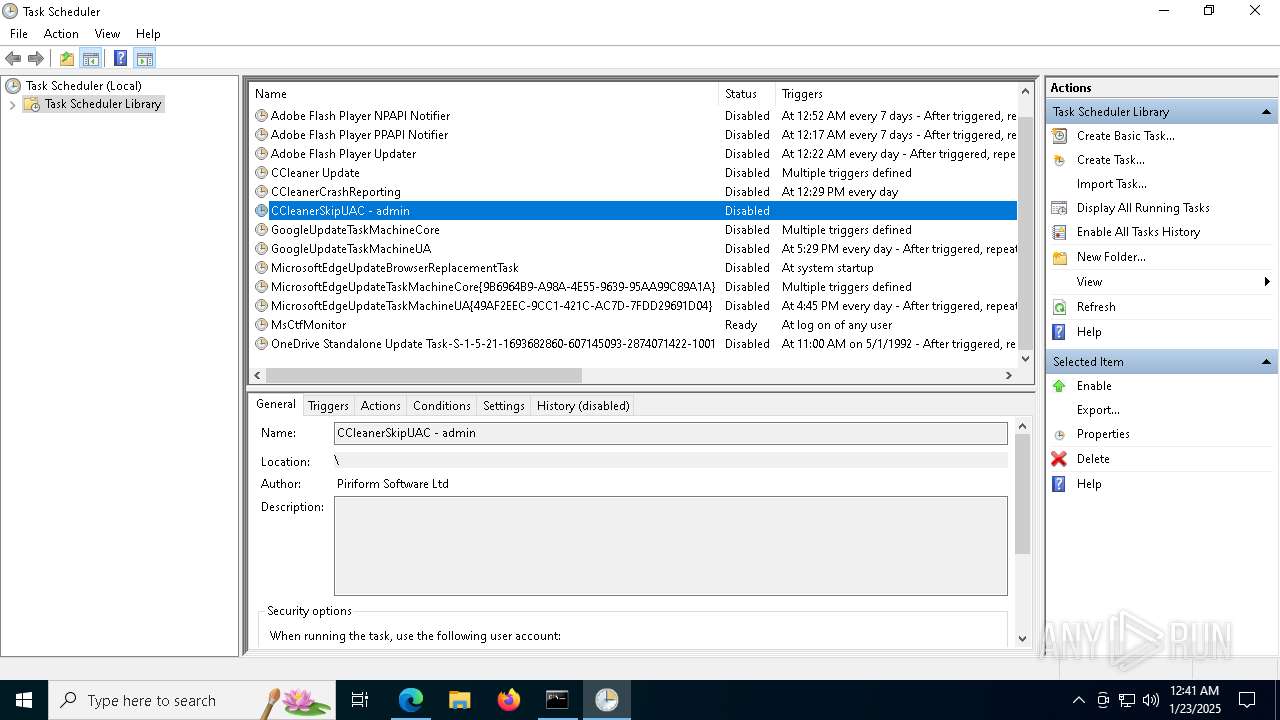Click Export... under Selected Item

1098,410
